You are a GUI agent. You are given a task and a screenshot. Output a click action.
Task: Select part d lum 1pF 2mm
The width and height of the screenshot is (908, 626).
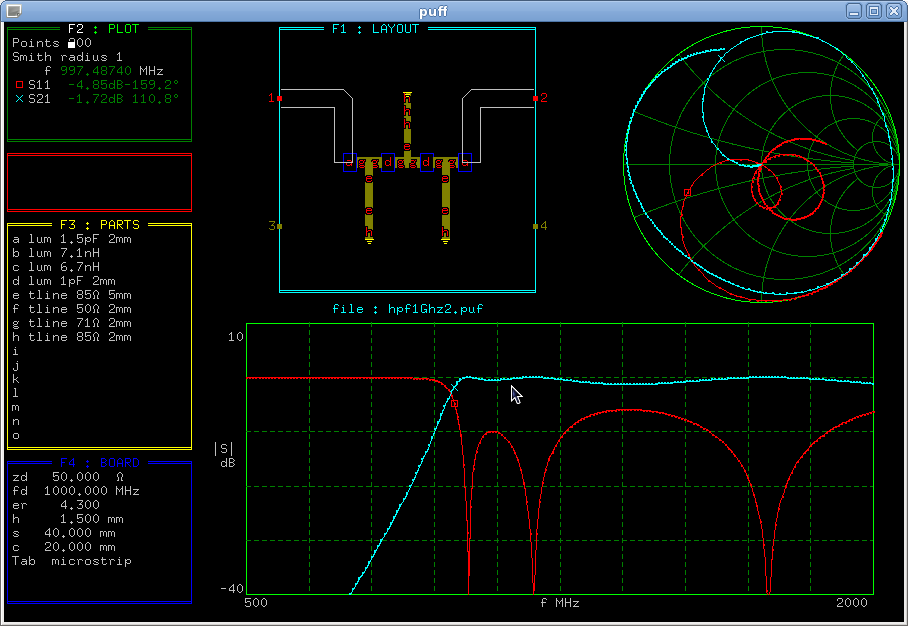[x=64, y=281]
